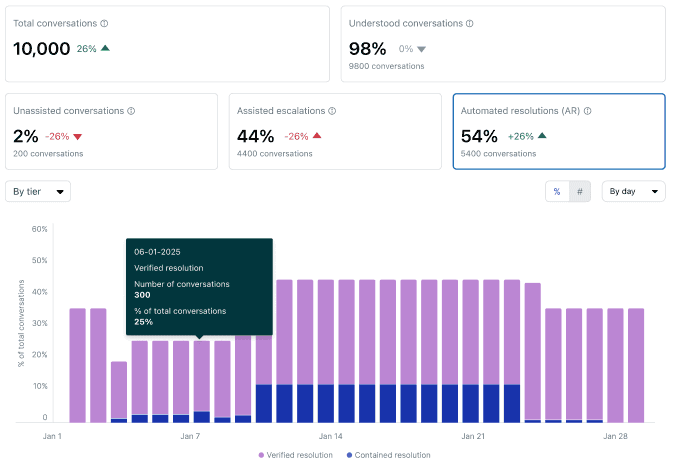Click tooltip value 300

point(142,295)
